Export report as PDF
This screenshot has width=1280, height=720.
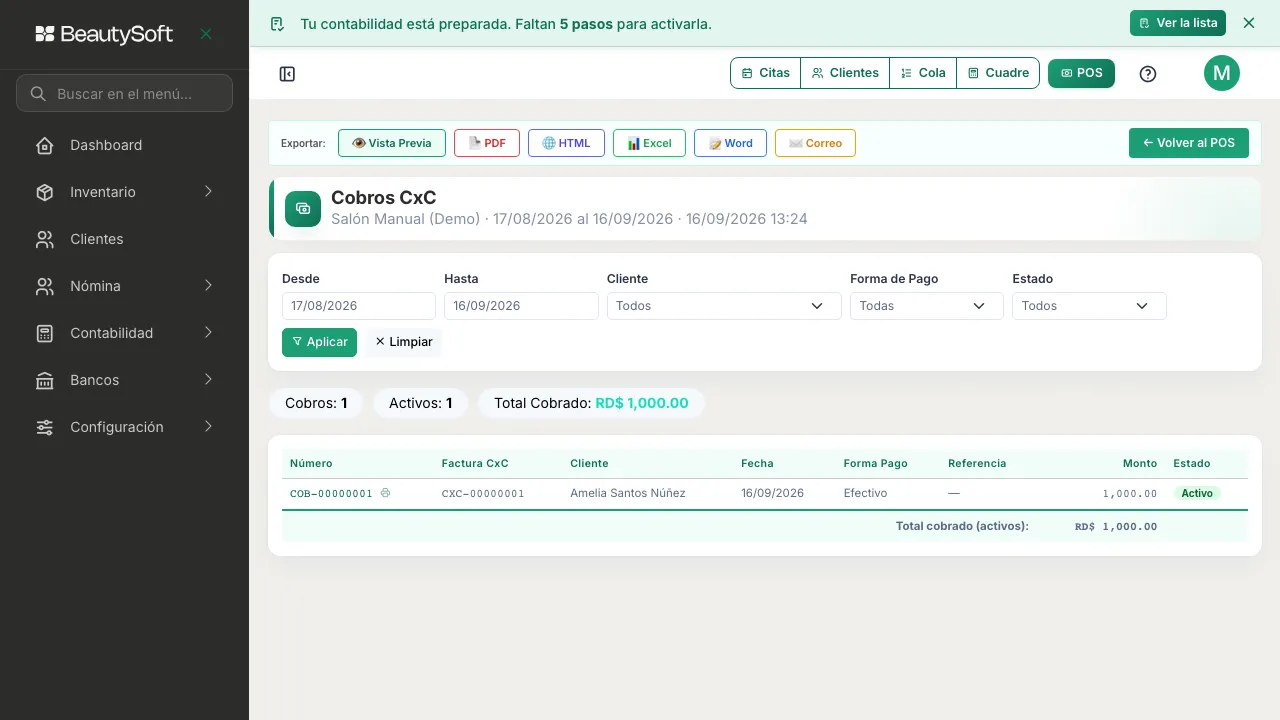487,143
